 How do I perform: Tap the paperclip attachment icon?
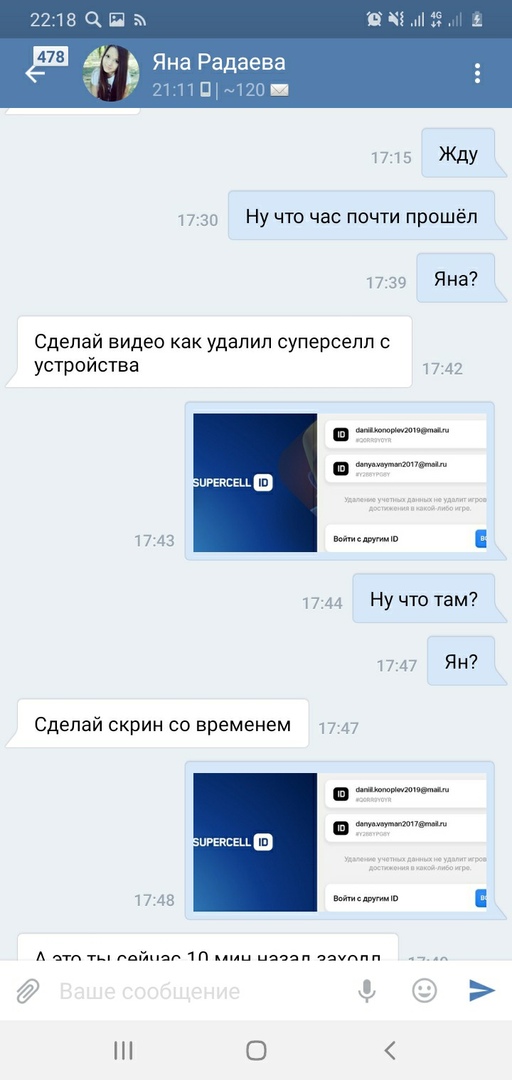tap(28, 991)
